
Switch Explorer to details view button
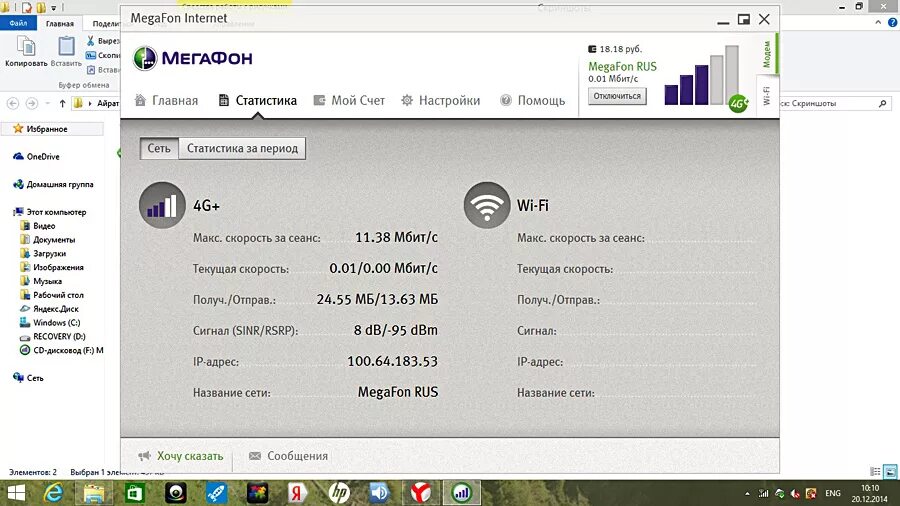[x=875, y=472]
